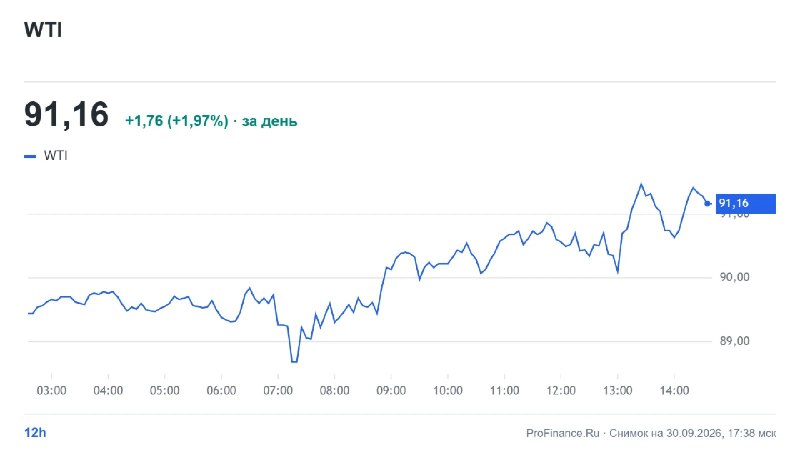Click the blue WTI legend line marker

[x=30, y=156]
